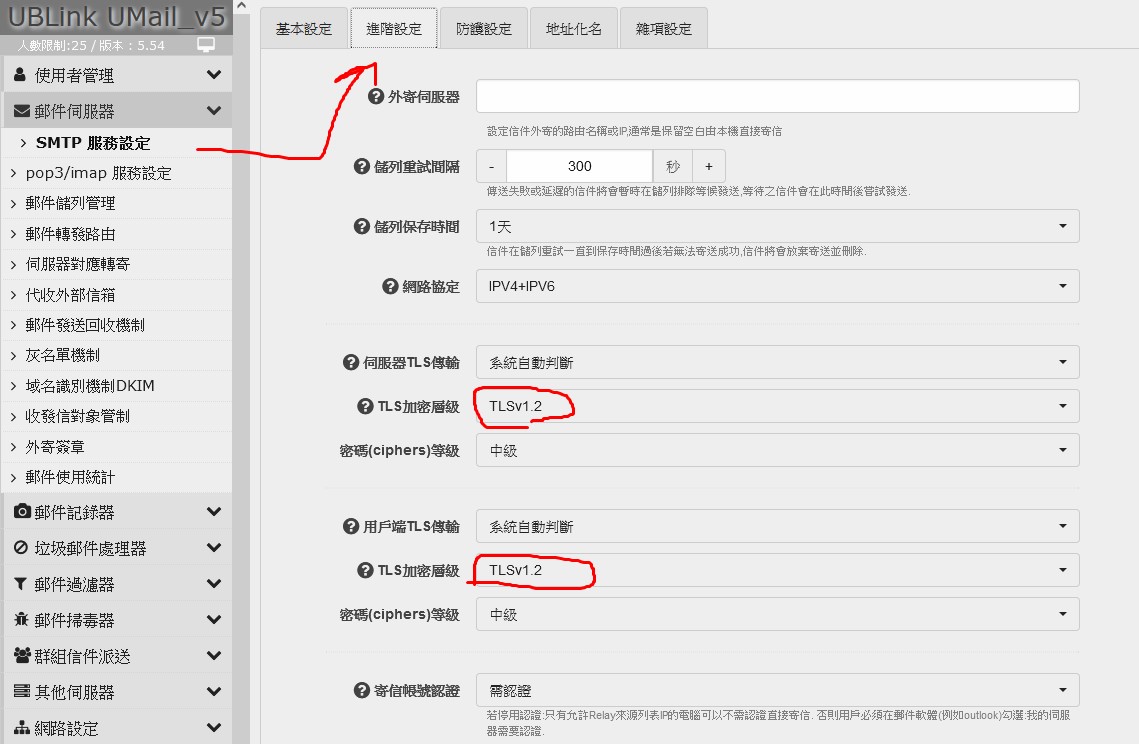The image size is (1139, 744).
Task: Expand the 郵件掃毒器 sidebar section
Action: pos(116,620)
